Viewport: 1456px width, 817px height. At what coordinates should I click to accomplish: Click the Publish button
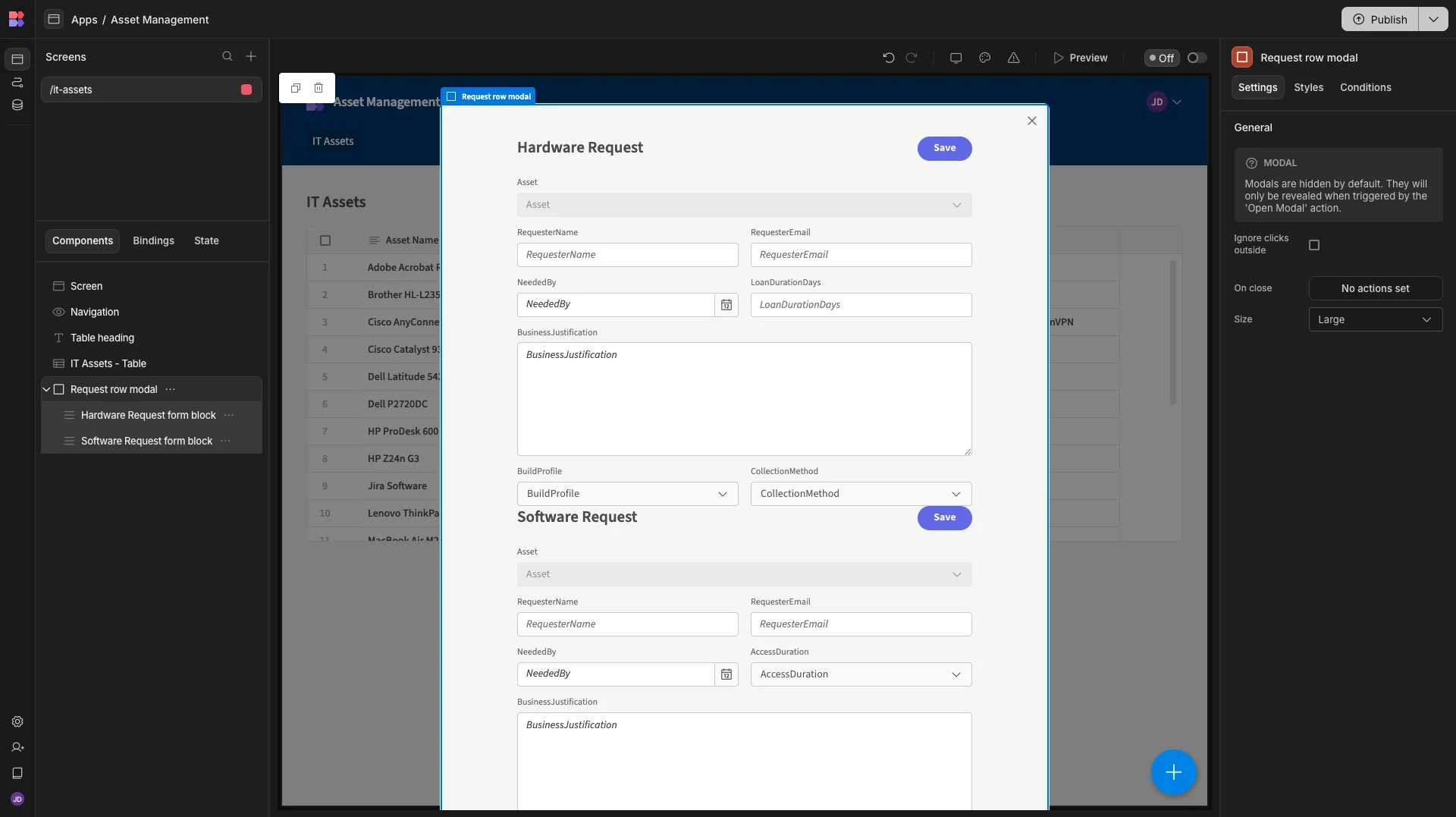[x=1379, y=19]
